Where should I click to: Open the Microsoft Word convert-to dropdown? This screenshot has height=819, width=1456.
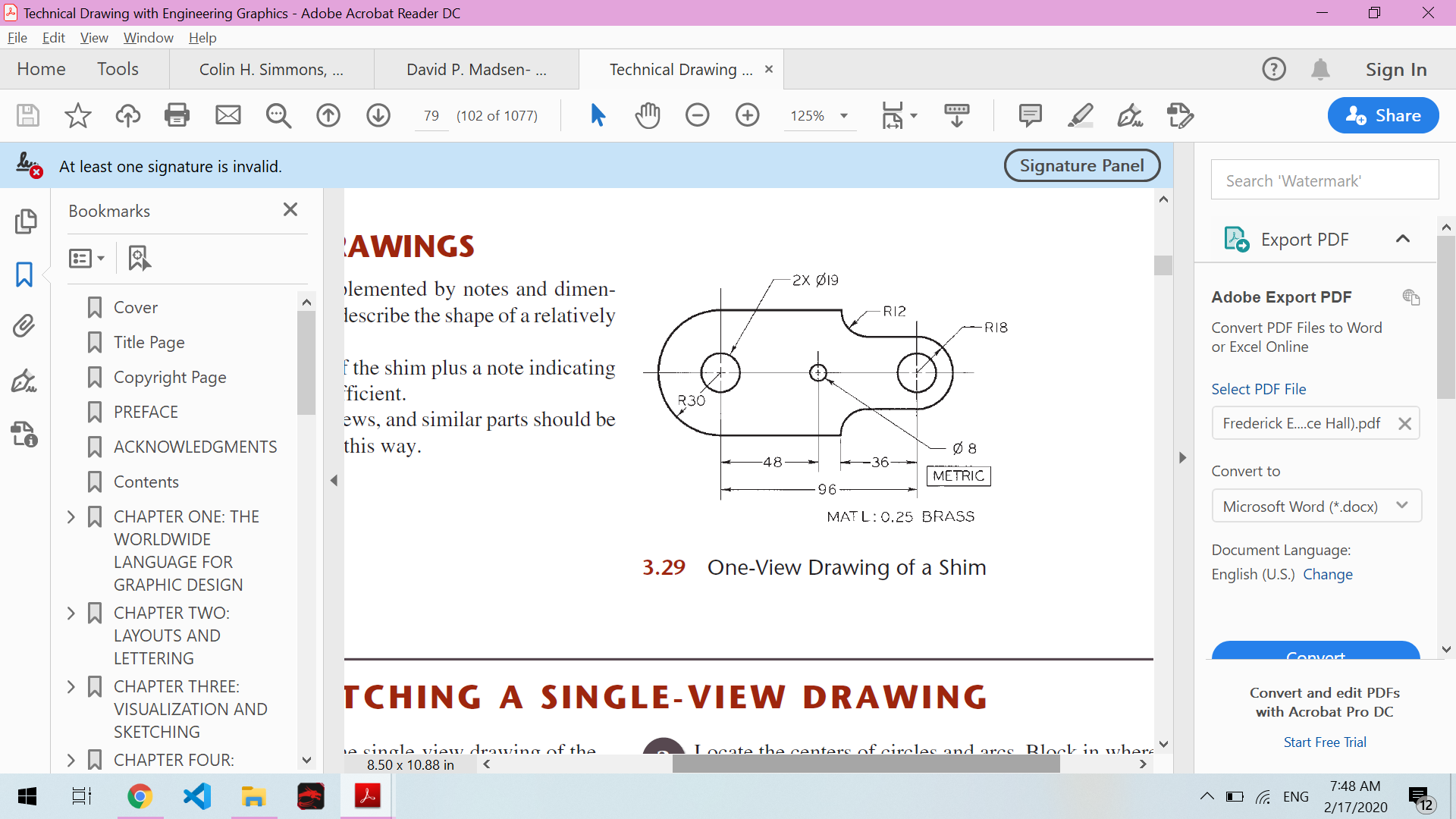click(x=1316, y=506)
